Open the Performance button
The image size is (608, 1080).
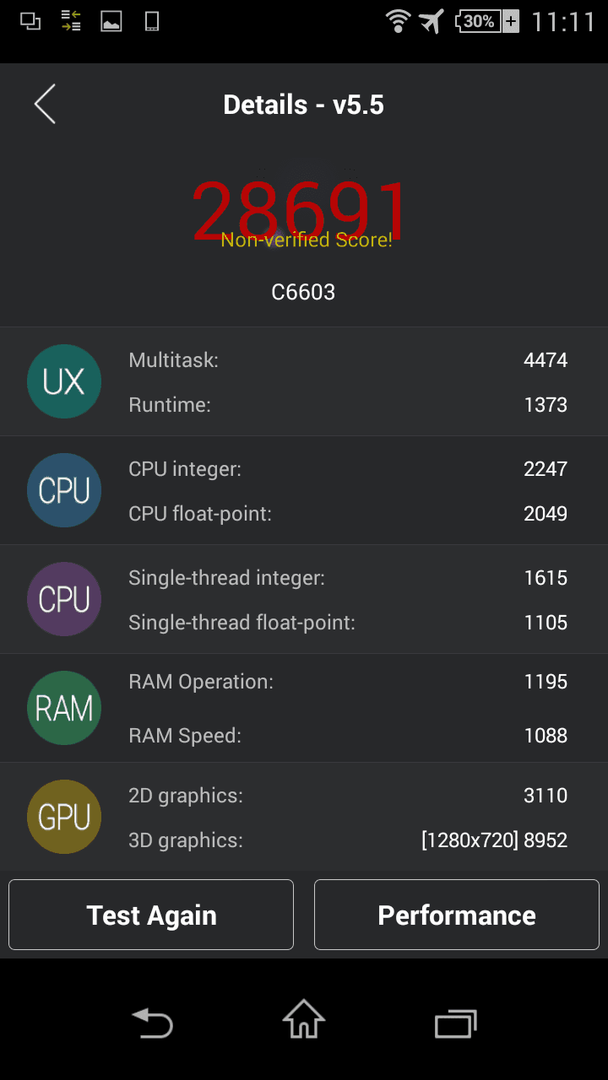457,915
